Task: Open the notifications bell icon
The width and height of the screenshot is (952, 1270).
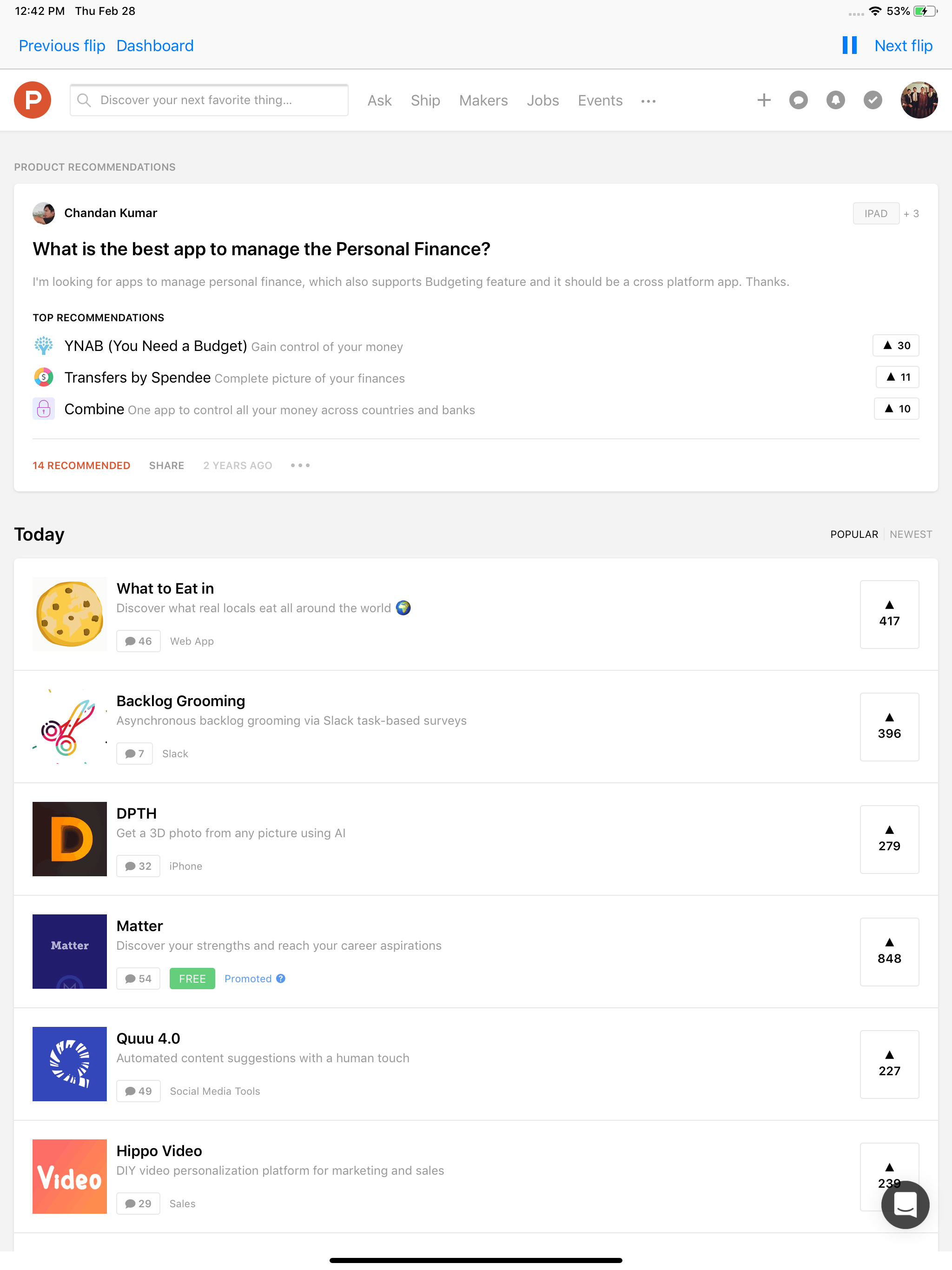Action: (835, 100)
